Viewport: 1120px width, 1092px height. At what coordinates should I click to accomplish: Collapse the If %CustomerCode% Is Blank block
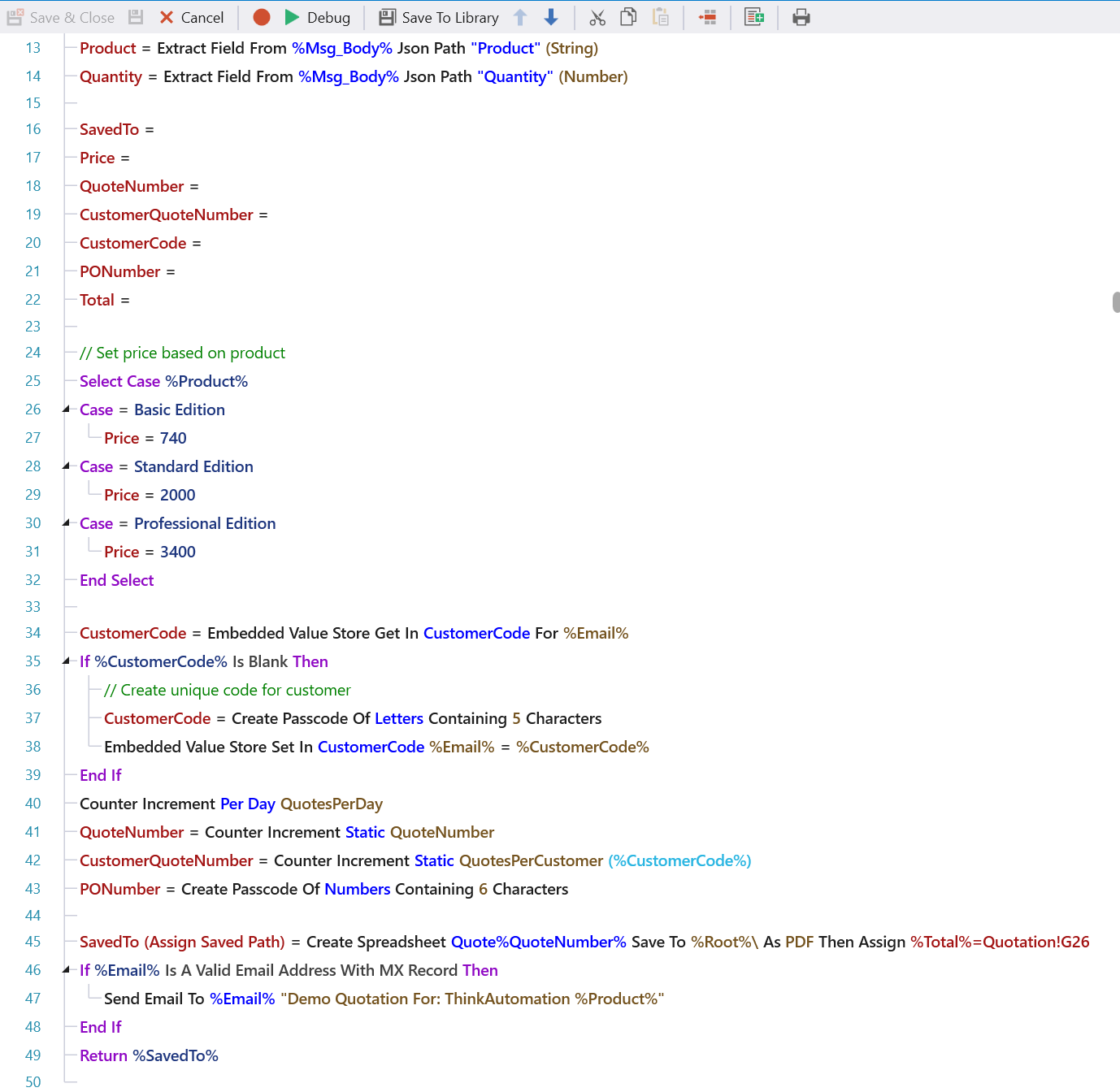(x=67, y=661)
